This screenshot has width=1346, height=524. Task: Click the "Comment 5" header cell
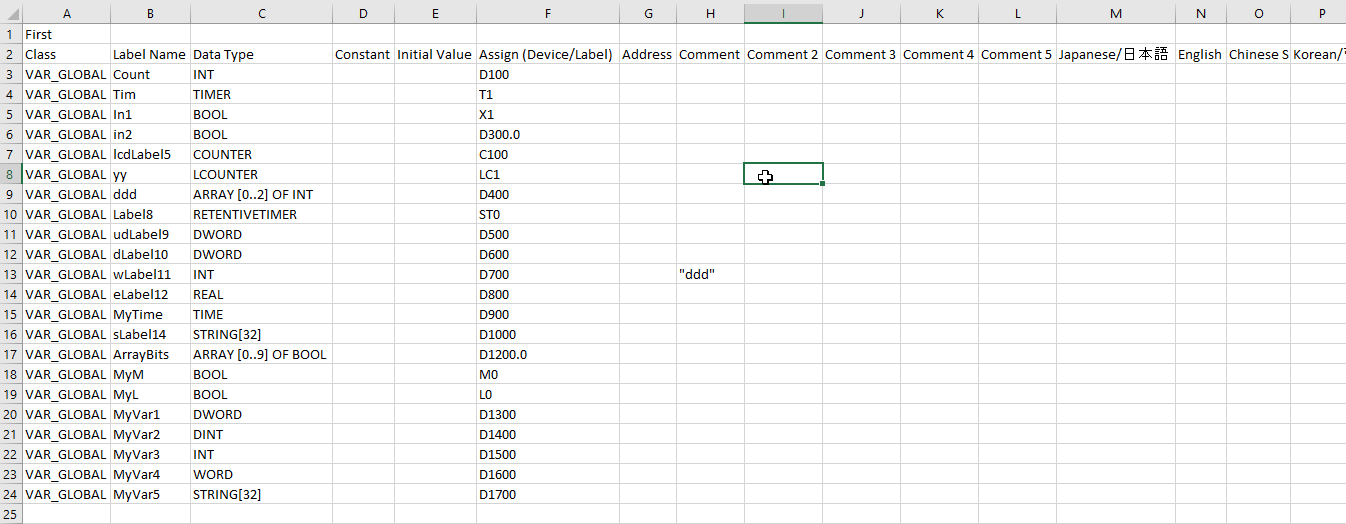[x=1016, y=54]
